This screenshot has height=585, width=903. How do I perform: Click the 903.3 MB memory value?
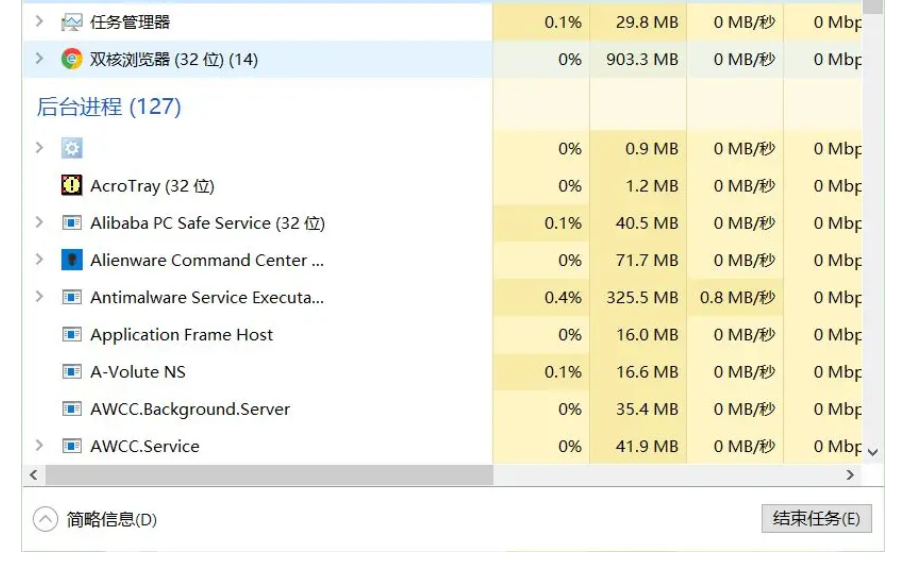point(642,59)
